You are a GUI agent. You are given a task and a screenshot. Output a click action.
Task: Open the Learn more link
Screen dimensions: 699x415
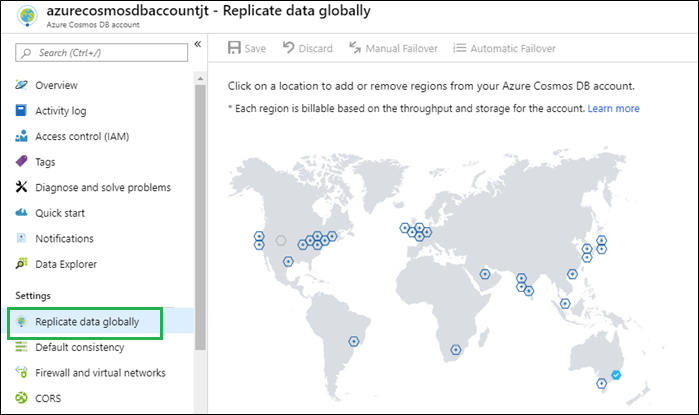[613, 108]
